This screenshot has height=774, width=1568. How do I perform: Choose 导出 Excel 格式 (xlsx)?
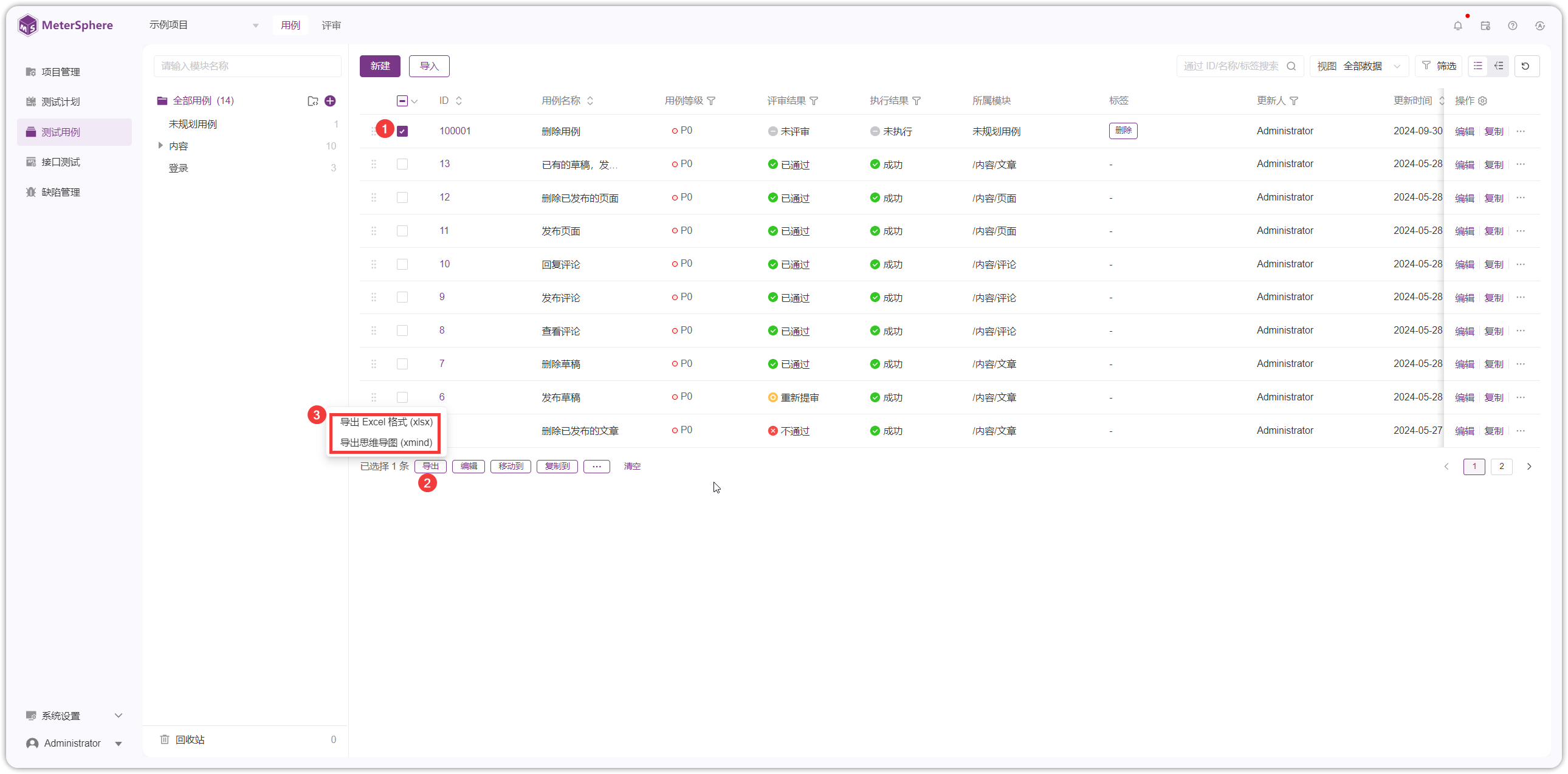coord(386,422)
